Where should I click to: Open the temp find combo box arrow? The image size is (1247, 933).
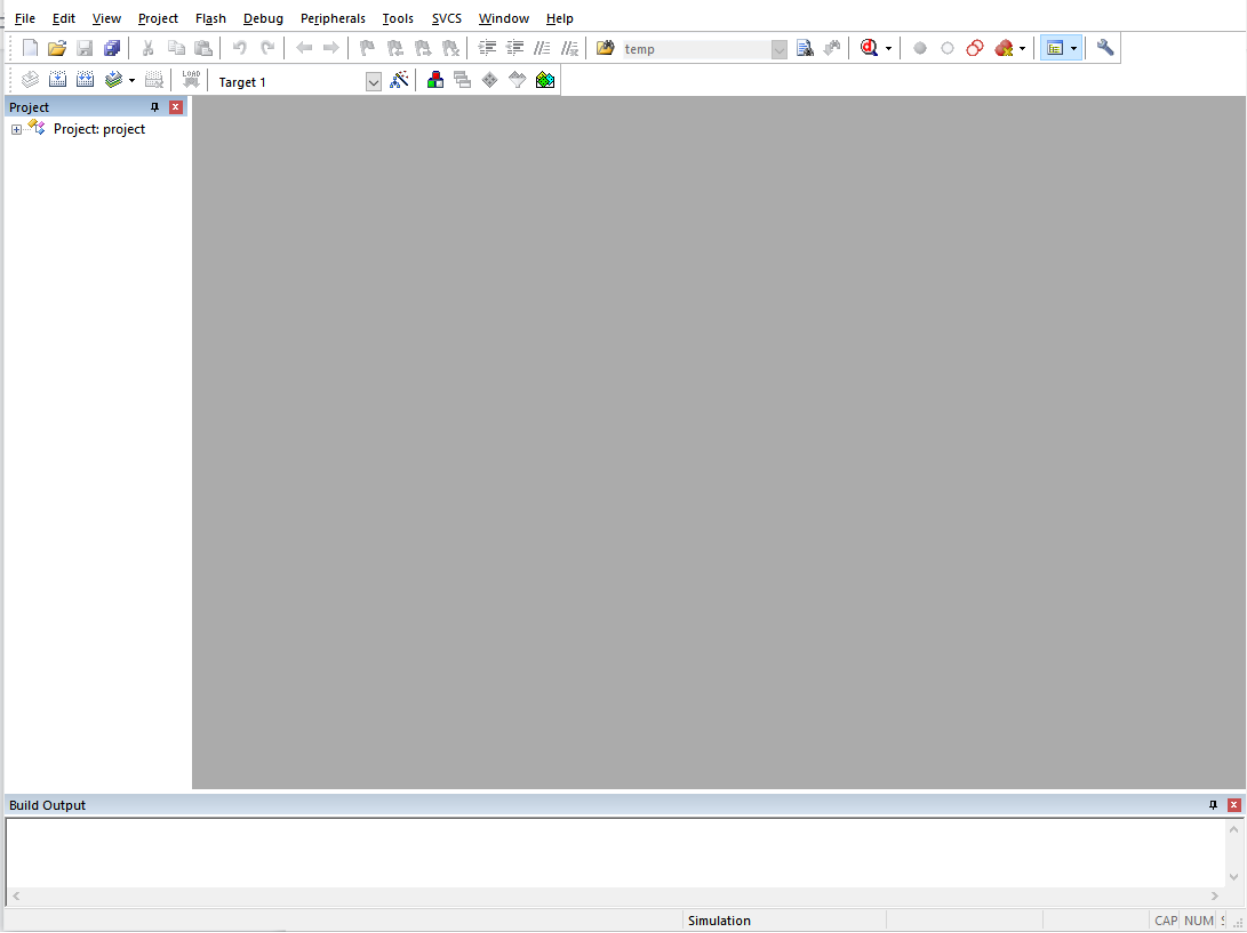pyautogui.click(x=779, y=49)
